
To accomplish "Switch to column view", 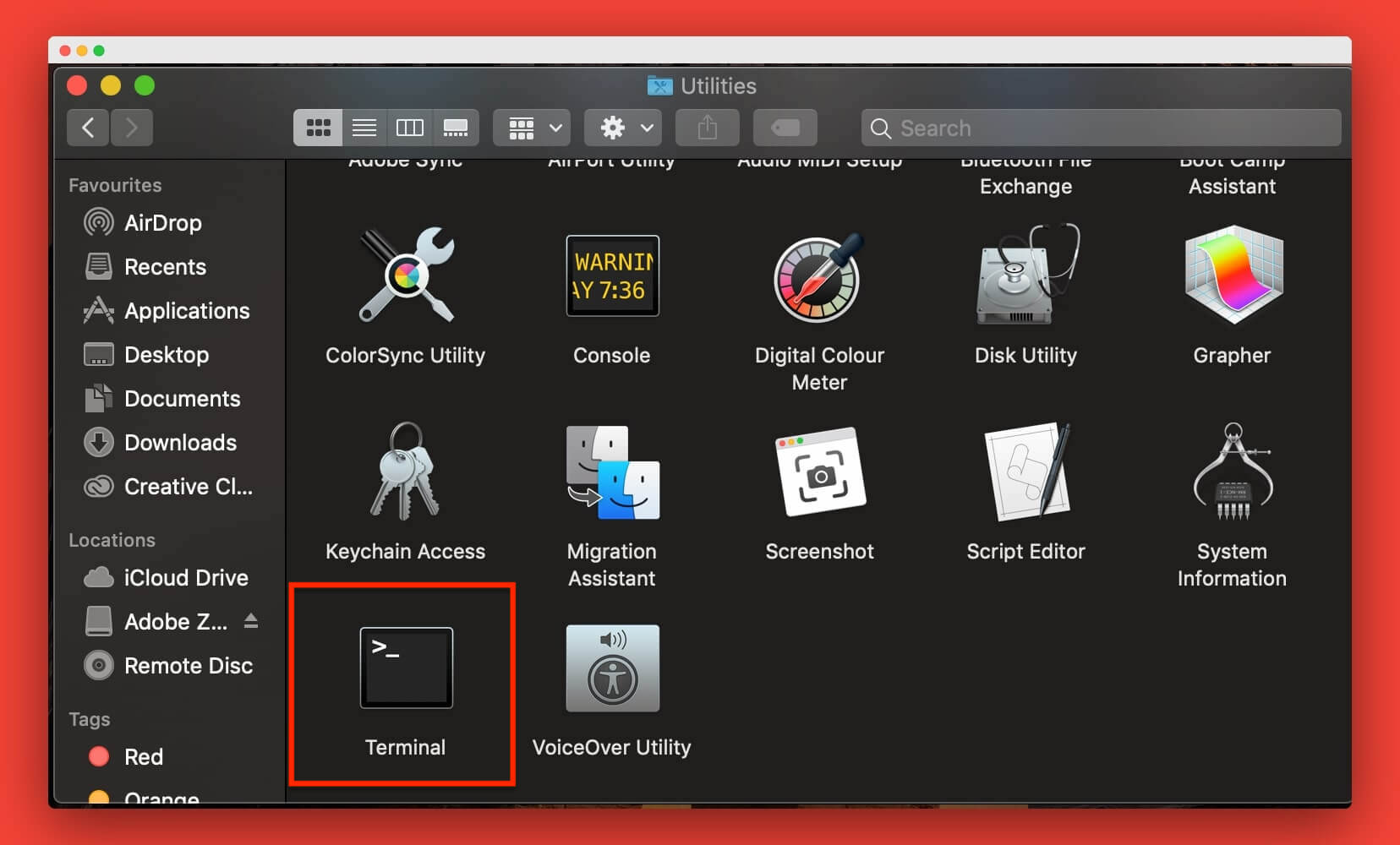I will tap(410, 128).
